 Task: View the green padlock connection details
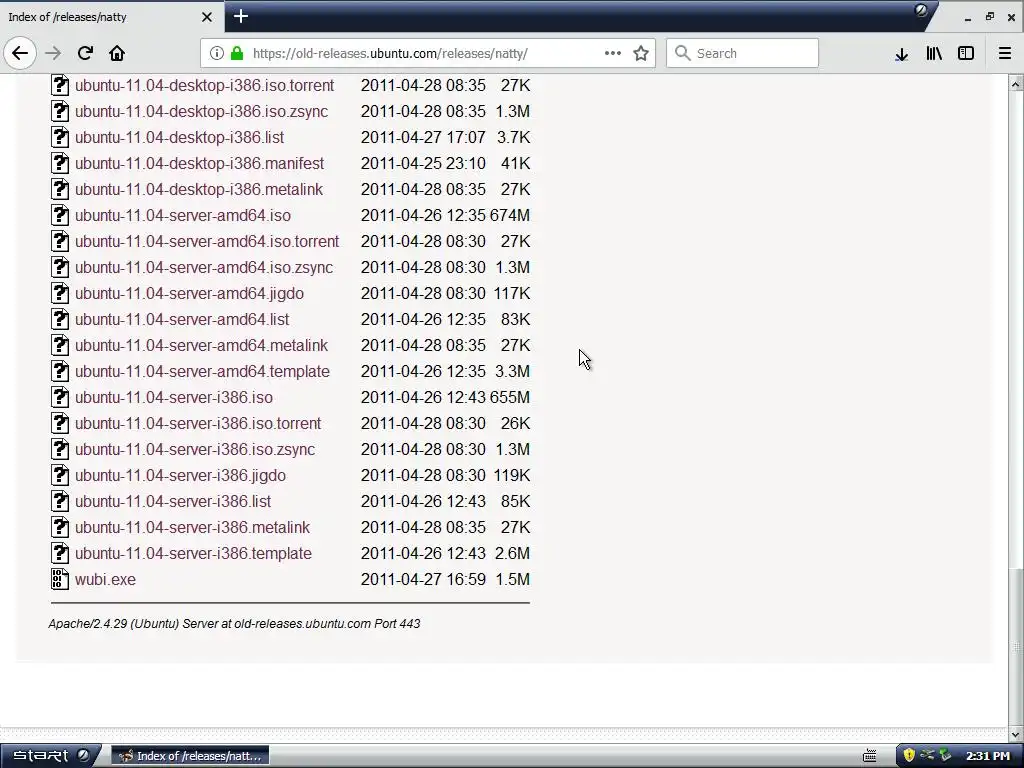(x=237, y=53)
